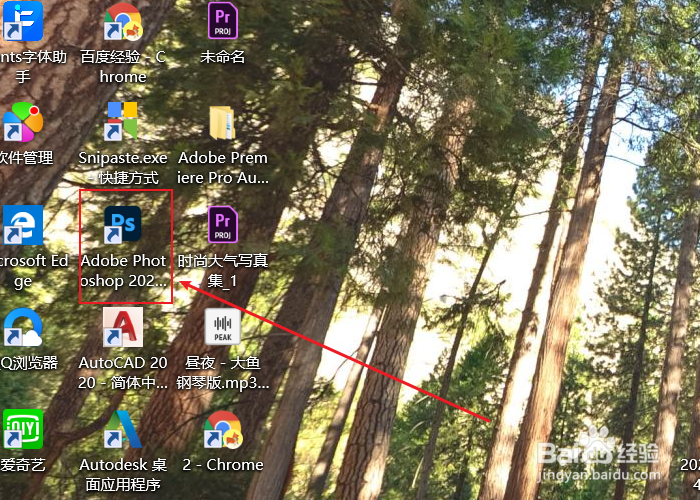Launch AutoCAD 2020 简体中文 shortcut
The image size is (700, 500).
click(123, 327)
